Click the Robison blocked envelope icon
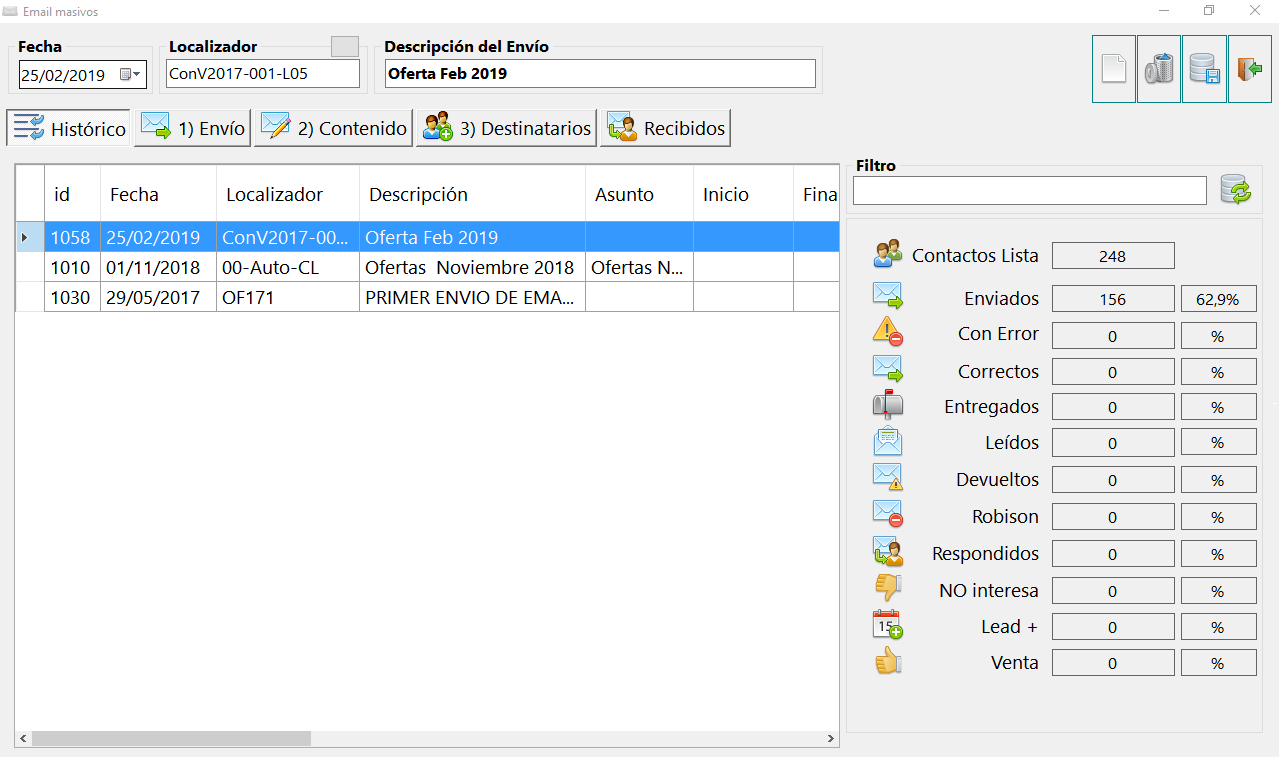 point(888,514)
